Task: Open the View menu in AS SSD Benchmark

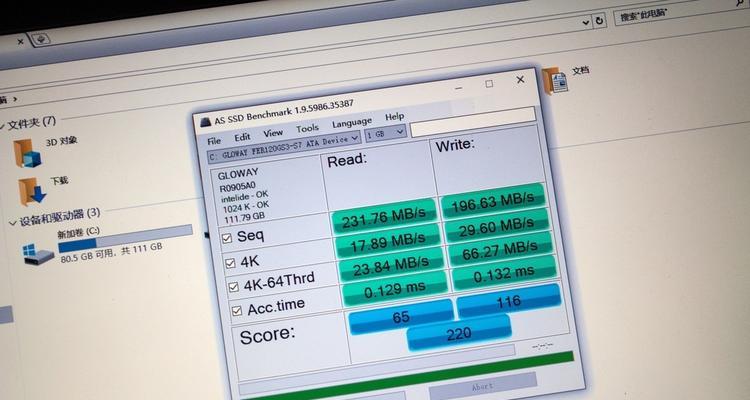Action: click(x=273, y=133)
